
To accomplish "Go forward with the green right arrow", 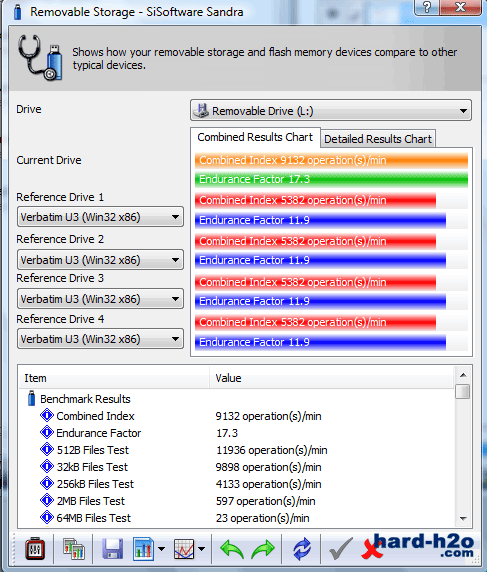I will point(263,549).
